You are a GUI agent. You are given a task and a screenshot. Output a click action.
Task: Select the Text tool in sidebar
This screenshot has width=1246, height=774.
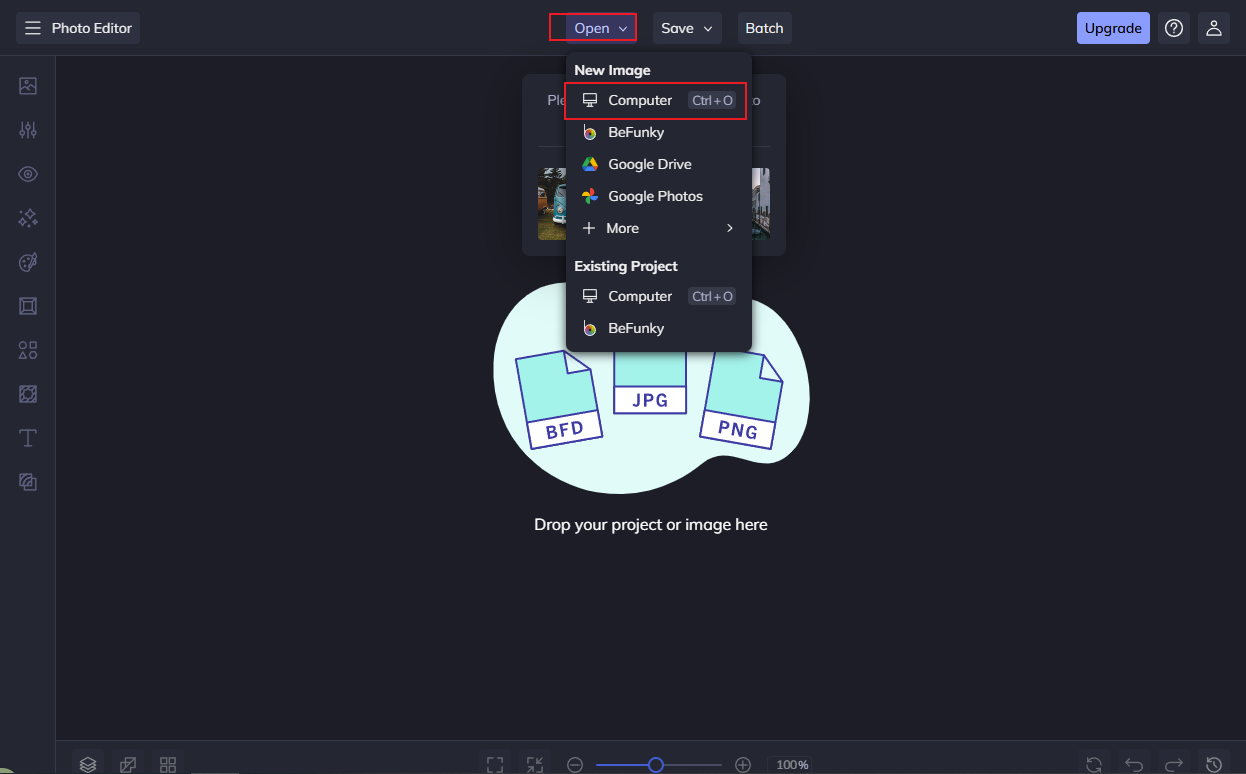(x=27, y=437)
